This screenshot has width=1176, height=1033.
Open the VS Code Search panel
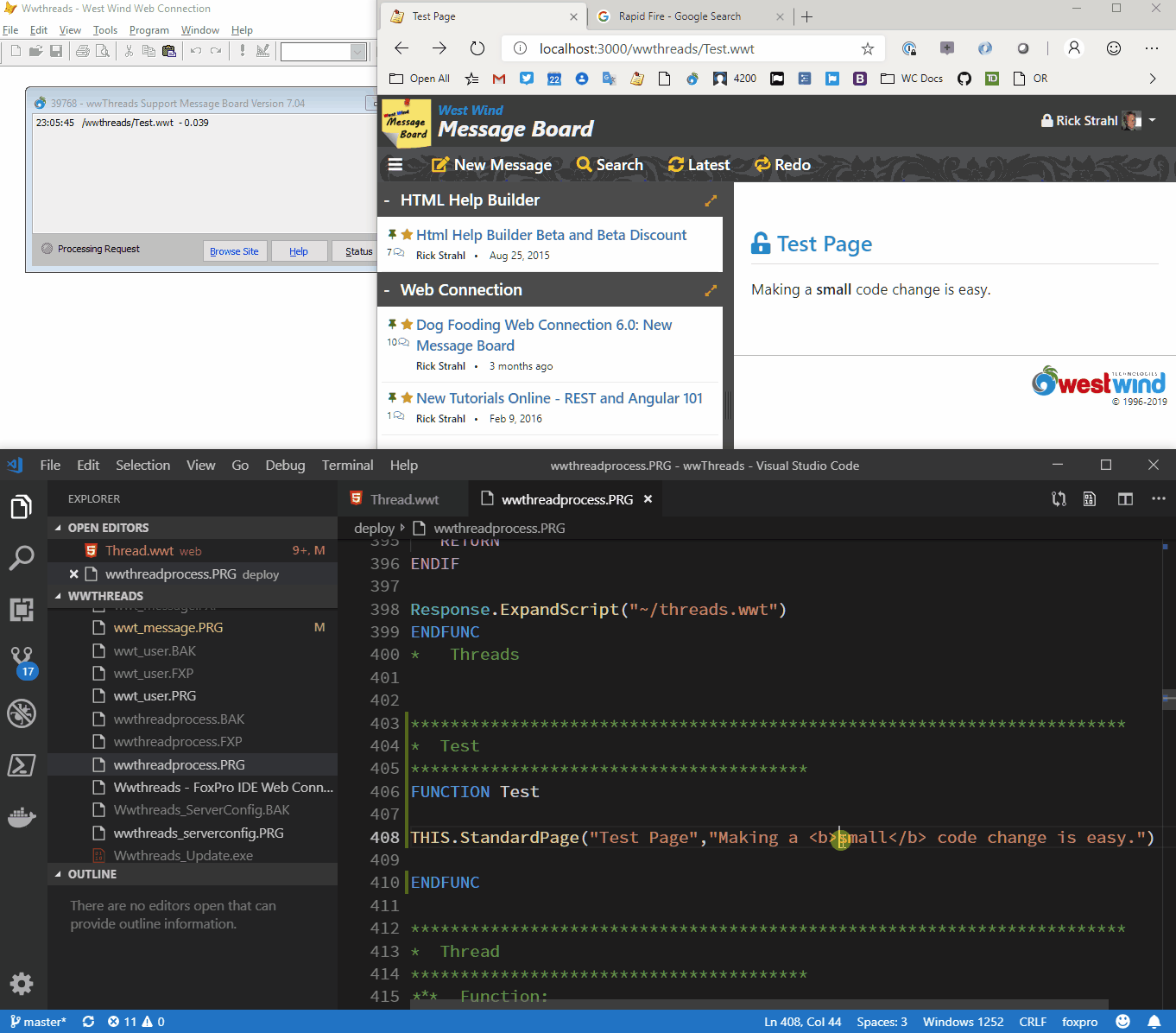click(x=22, y=559)
